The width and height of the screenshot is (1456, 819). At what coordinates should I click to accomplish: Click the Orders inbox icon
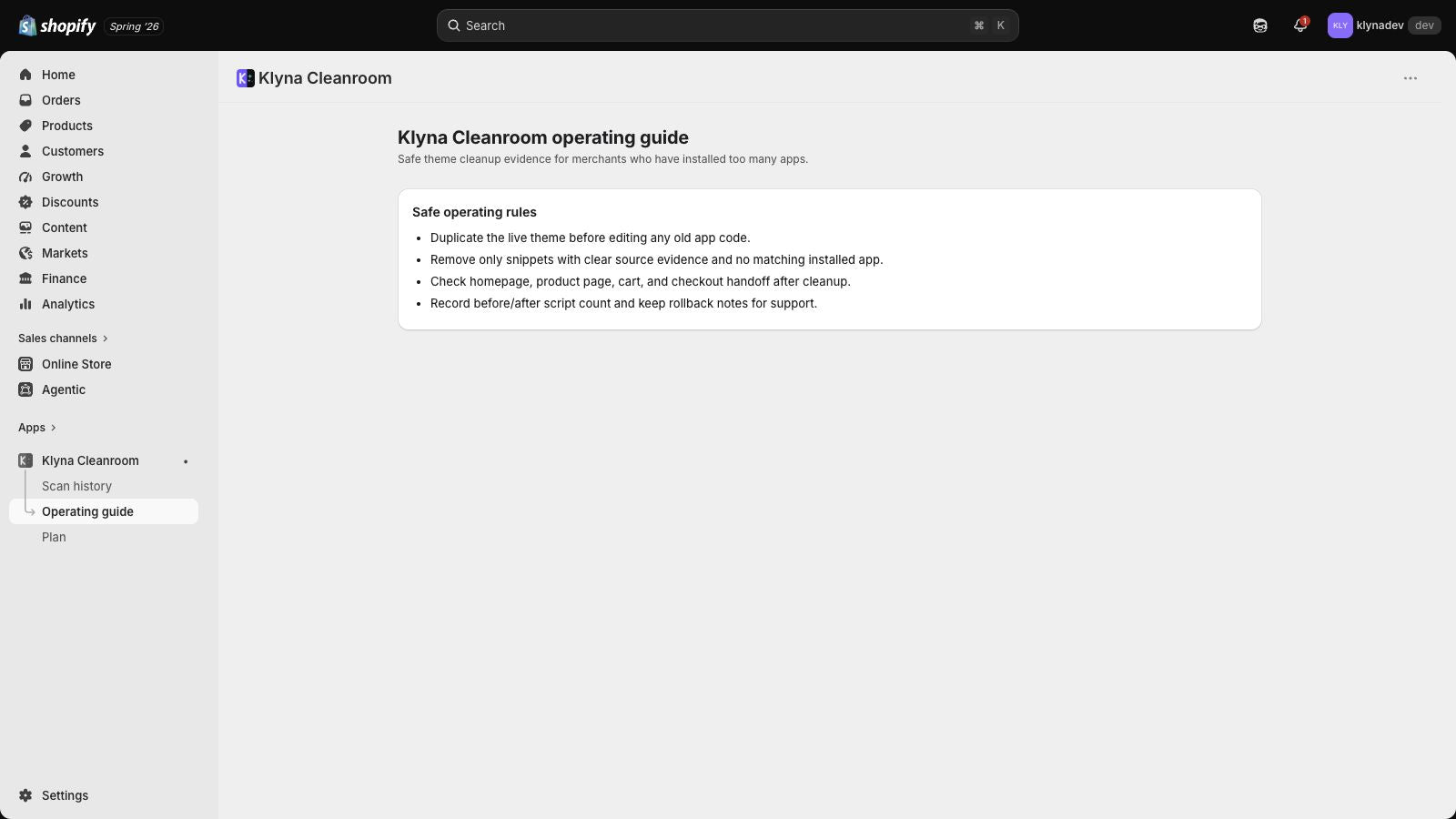(x=25, y=100)
